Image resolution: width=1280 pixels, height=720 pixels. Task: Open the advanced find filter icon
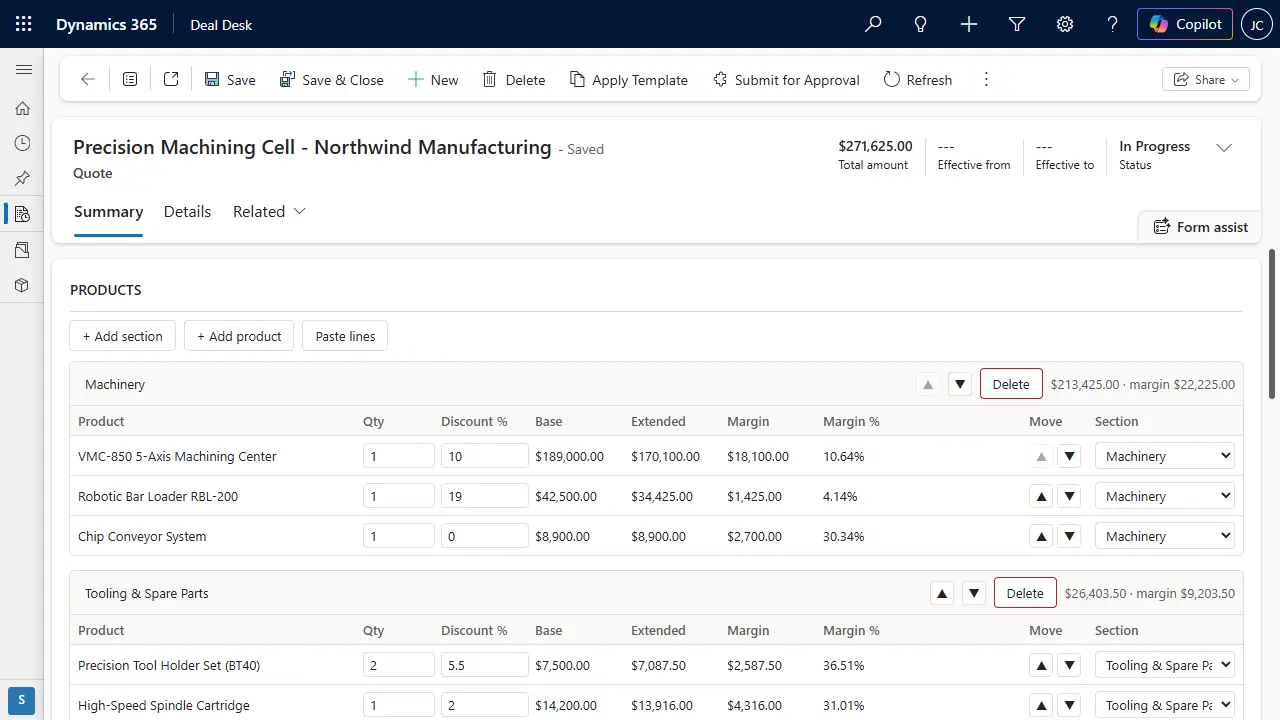tap(1017, 24)
